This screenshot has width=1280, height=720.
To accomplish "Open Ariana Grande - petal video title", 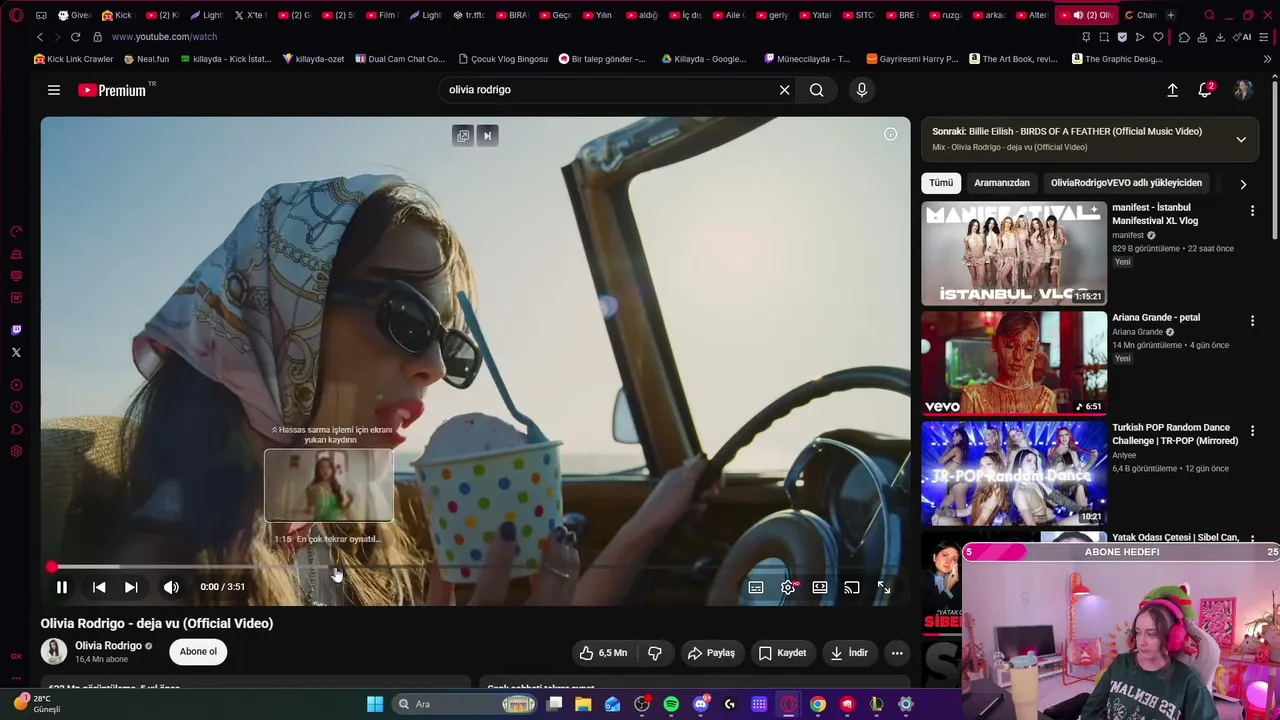I will (x=1156, y=318).
